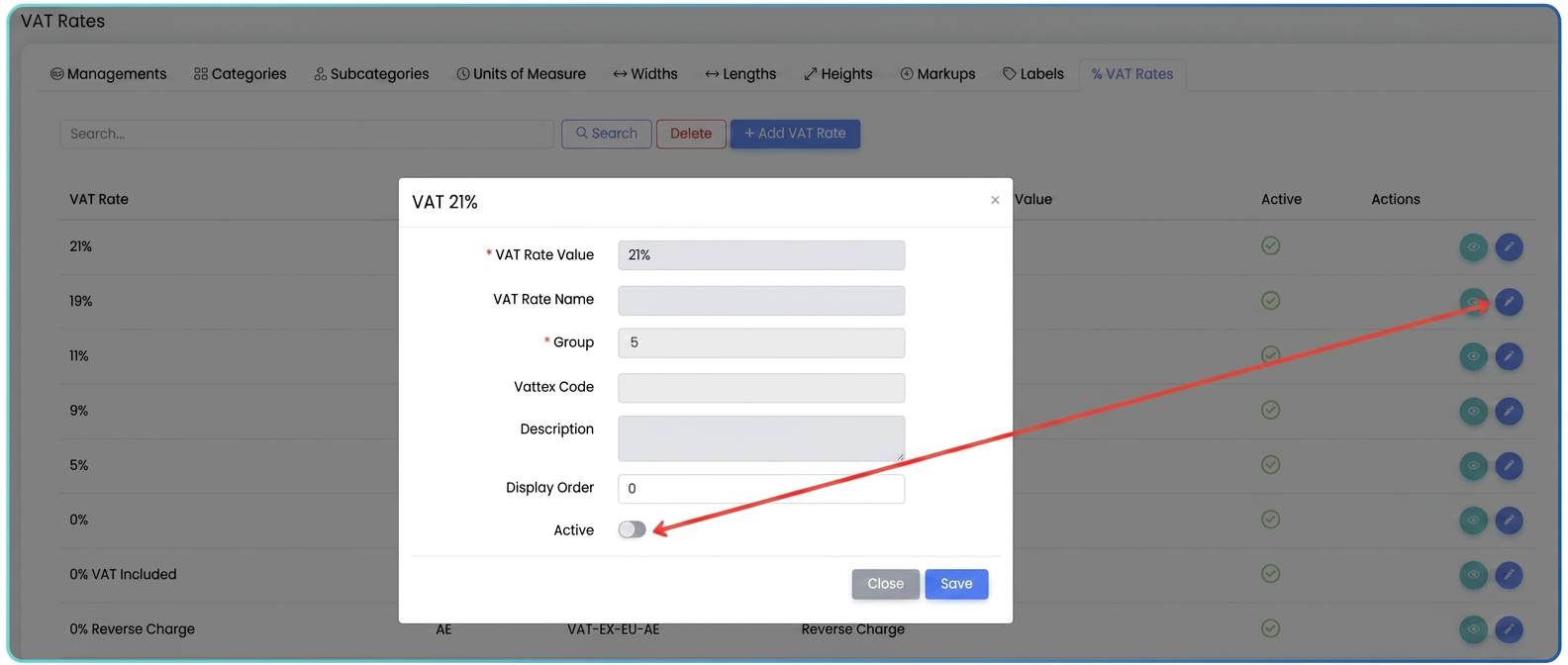Close the dialog with the X icon
This screenshot has height=665, width=1568.
click(995, 200)
